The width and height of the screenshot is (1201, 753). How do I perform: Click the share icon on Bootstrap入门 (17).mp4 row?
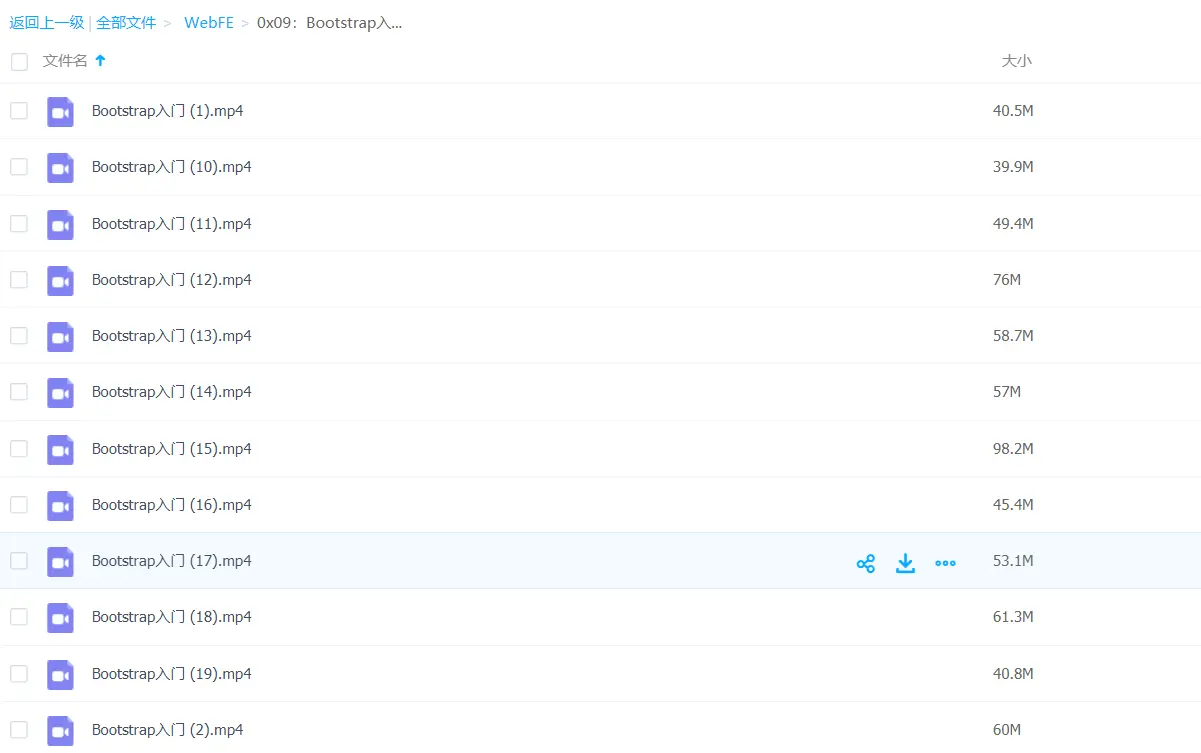click(866, 563)
